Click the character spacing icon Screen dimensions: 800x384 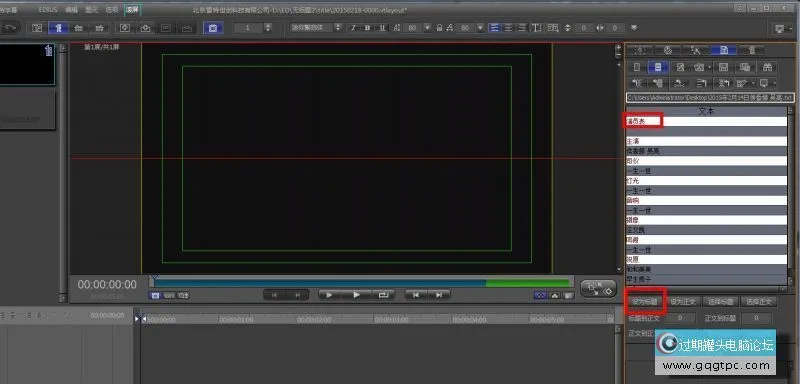[x=600, y=28]
